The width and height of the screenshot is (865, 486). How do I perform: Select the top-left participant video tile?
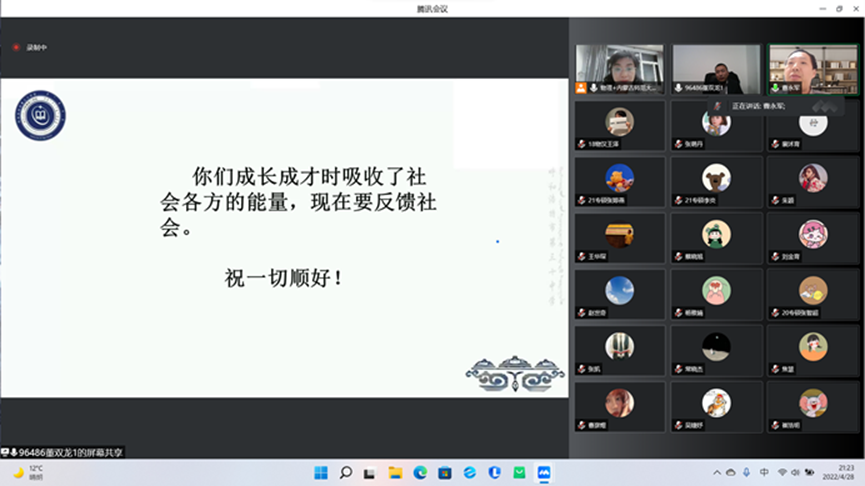pos(619,69)
